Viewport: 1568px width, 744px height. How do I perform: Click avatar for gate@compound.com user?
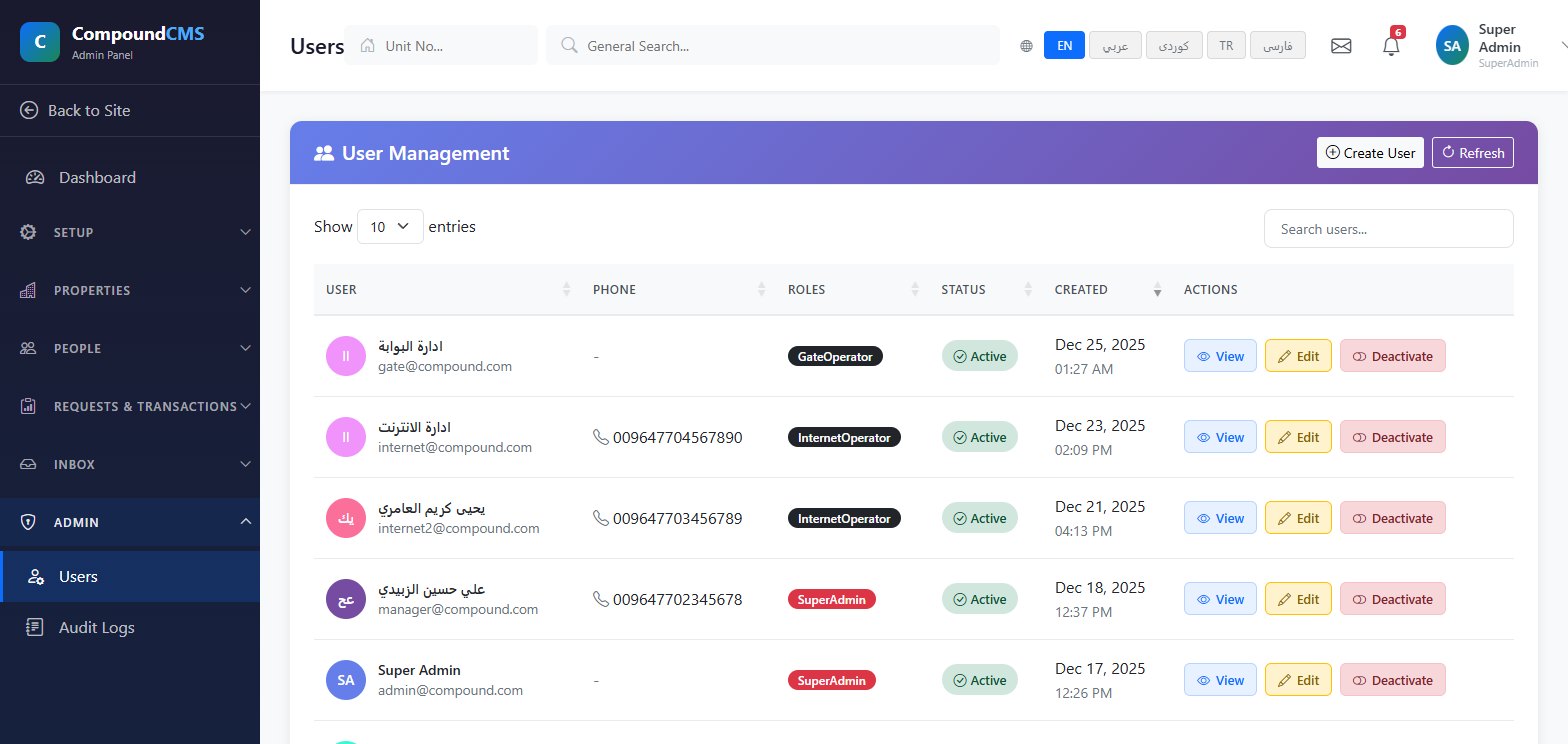pos(345,356)
